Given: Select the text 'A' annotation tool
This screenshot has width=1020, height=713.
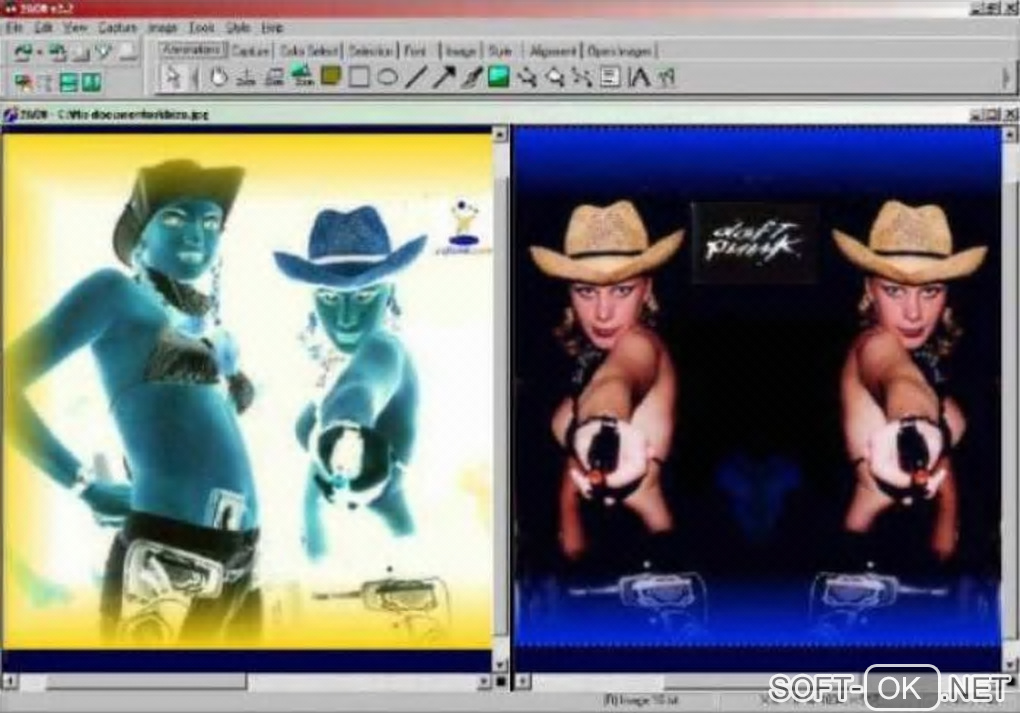Looking at the screenshot, I should click(x=639, y=77).
